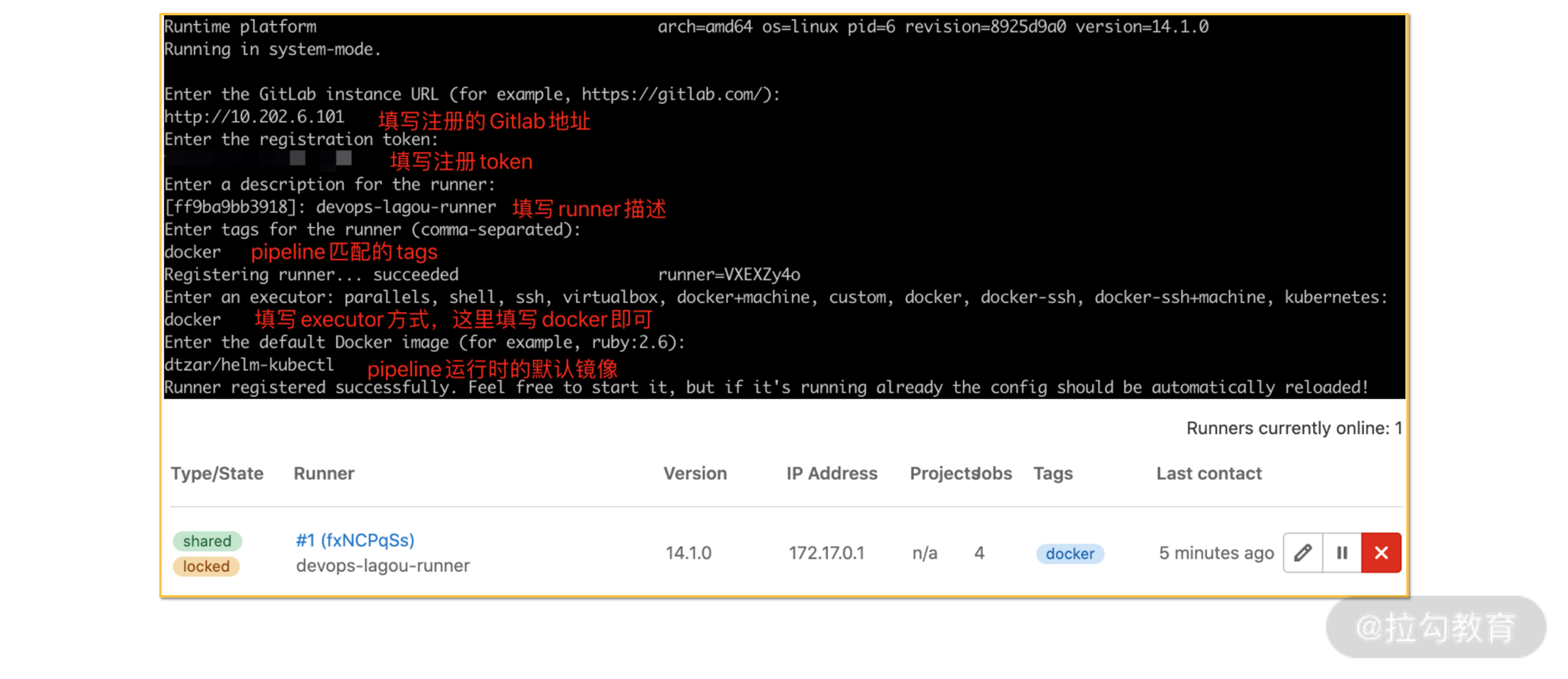The image size is (1568, 679).
Task: Click the Tags column header
Action: pyautogui.click(x=1053, y=473)
